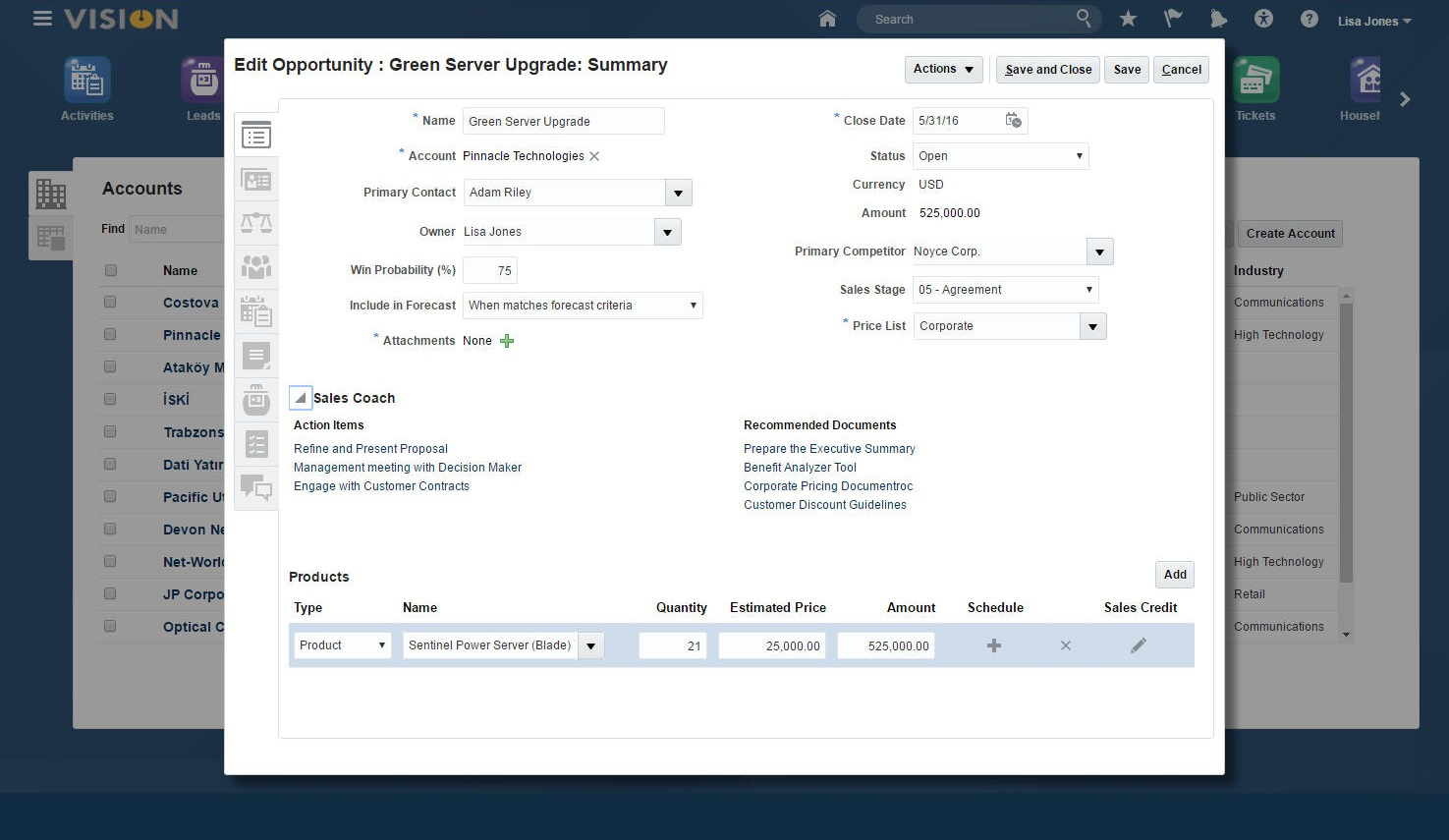Select the grid view icon below Accounts icon
Viewport: 1449px width, 840px height.
click(x=51, y=237)
